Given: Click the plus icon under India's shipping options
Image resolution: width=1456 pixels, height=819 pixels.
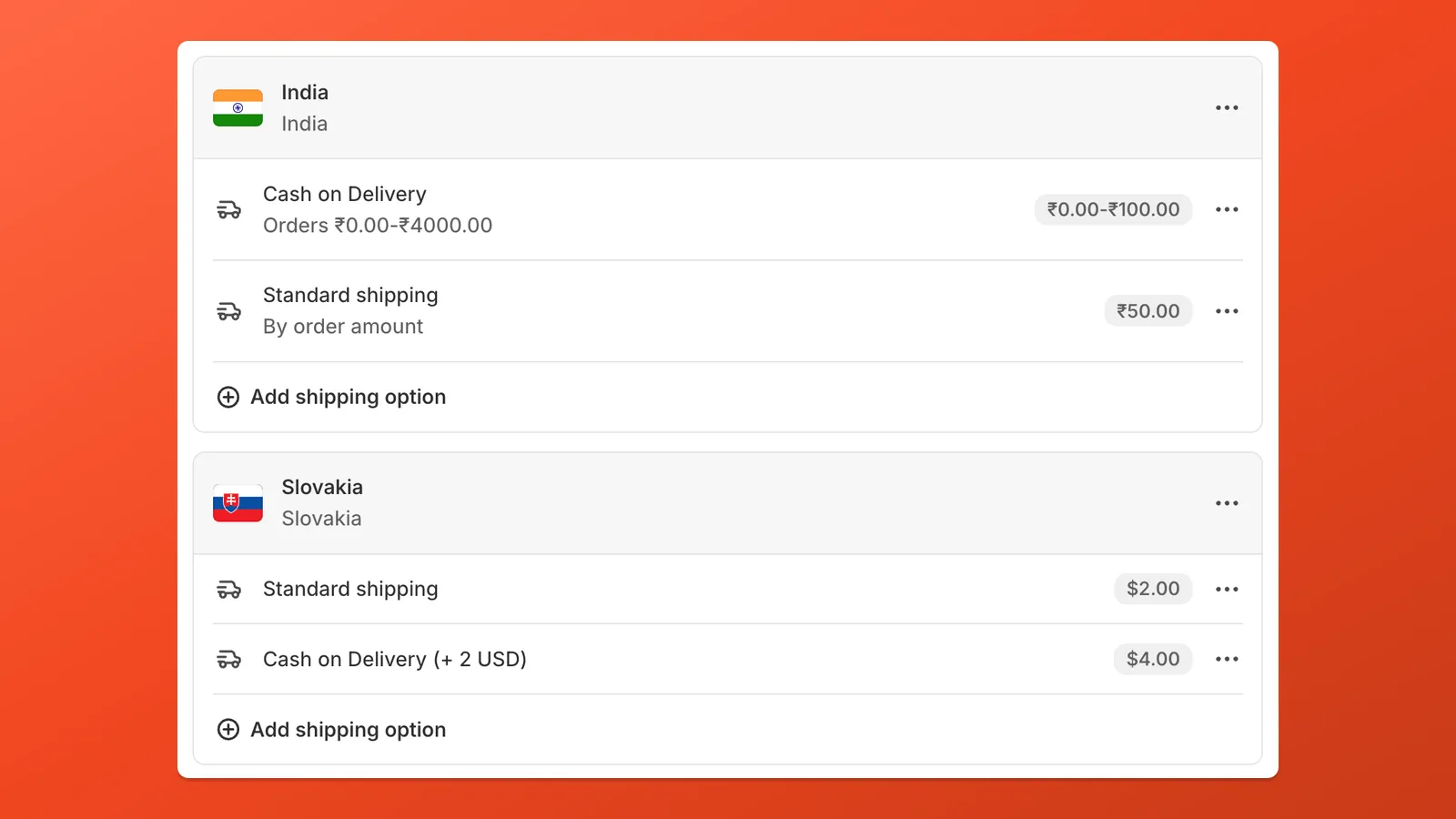Looking at the screenshot, I should 228,397.
